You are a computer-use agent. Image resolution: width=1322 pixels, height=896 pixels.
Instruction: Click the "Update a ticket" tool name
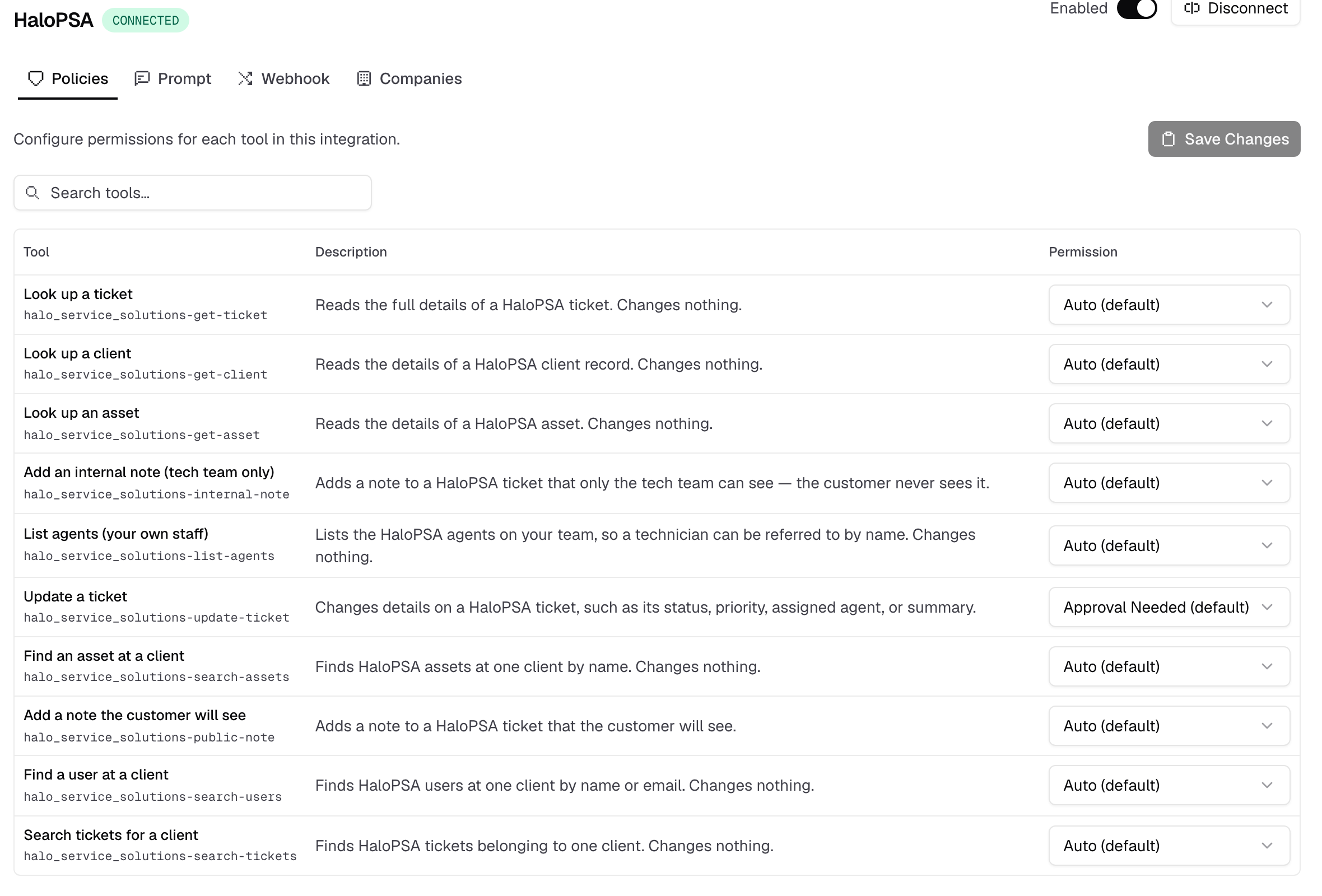click(75, 596)
